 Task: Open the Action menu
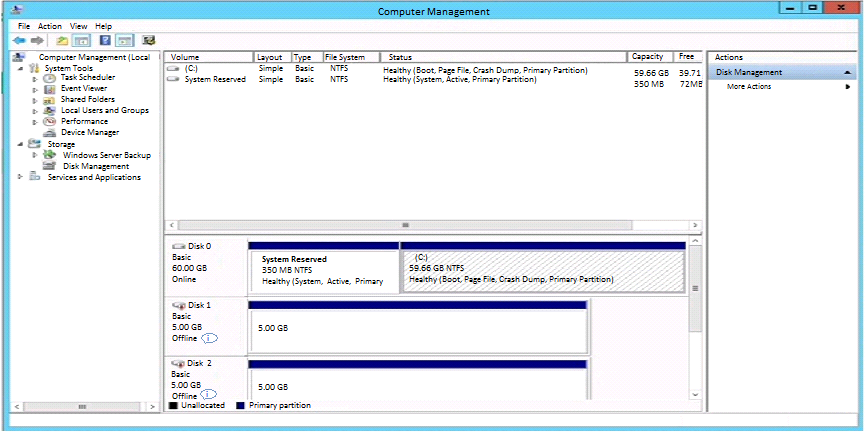50,26
